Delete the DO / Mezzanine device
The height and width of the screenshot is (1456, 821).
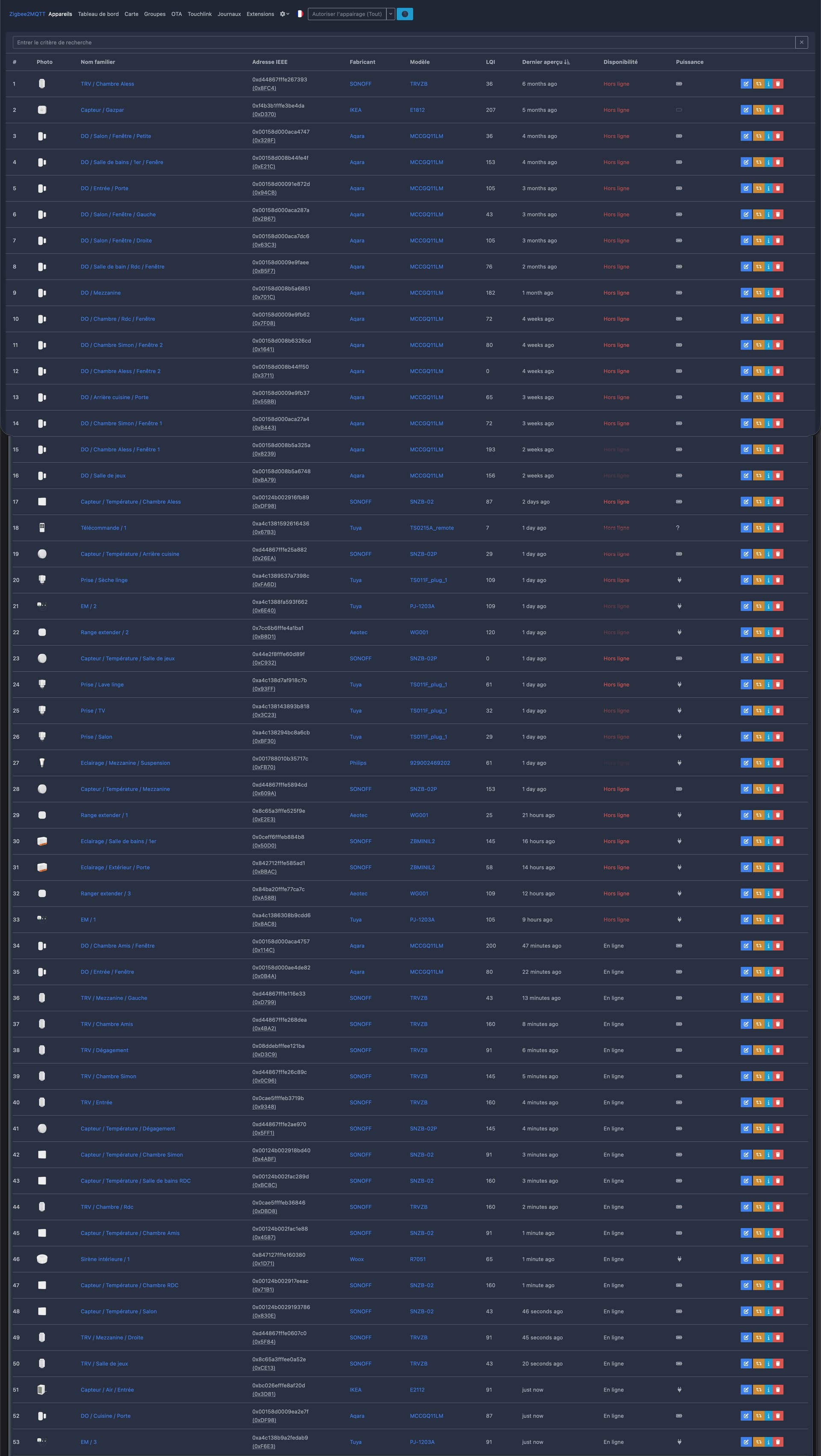tap(778, 293)
